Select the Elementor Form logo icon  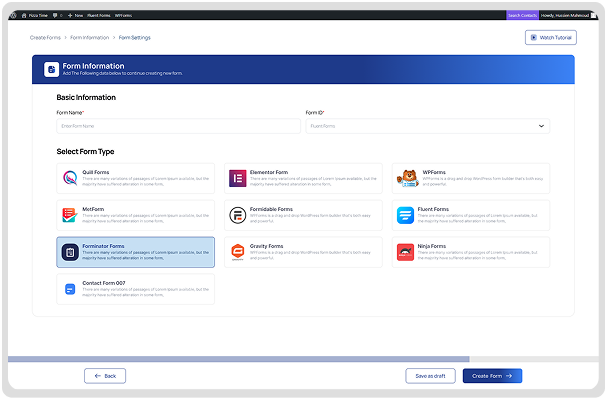[238, 178]
